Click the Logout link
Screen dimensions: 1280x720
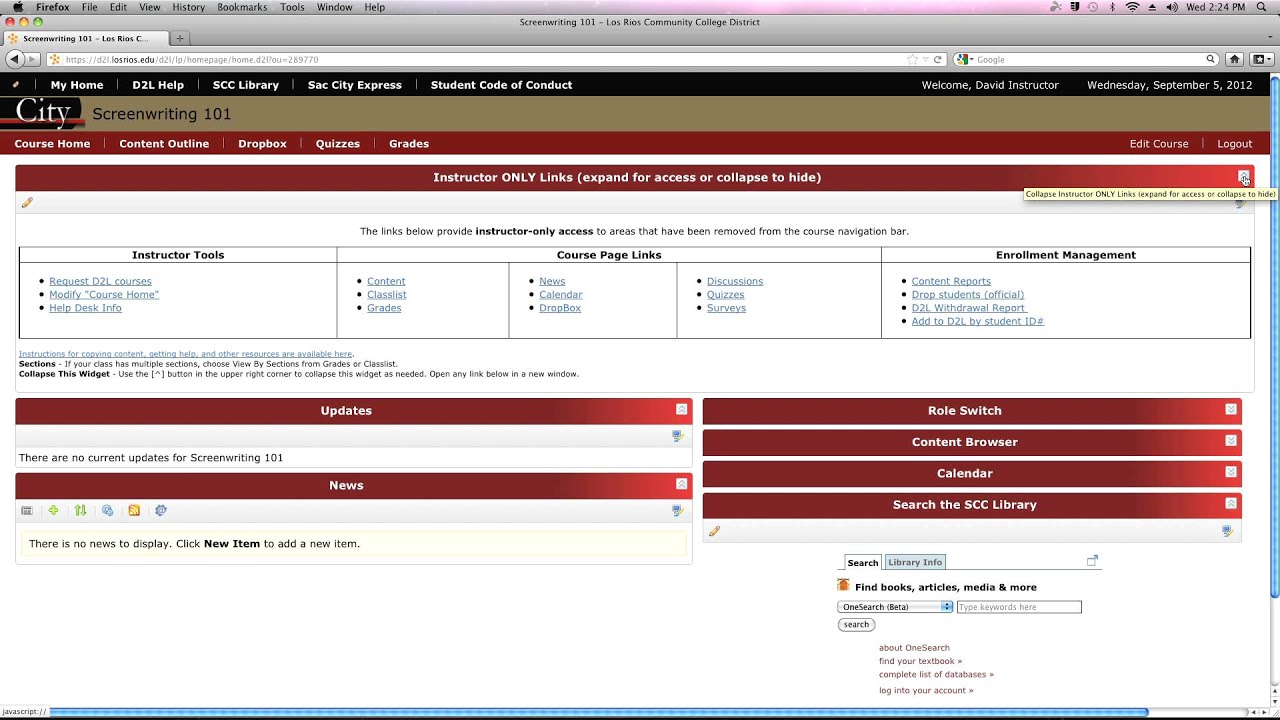[x=1234, y=144]
